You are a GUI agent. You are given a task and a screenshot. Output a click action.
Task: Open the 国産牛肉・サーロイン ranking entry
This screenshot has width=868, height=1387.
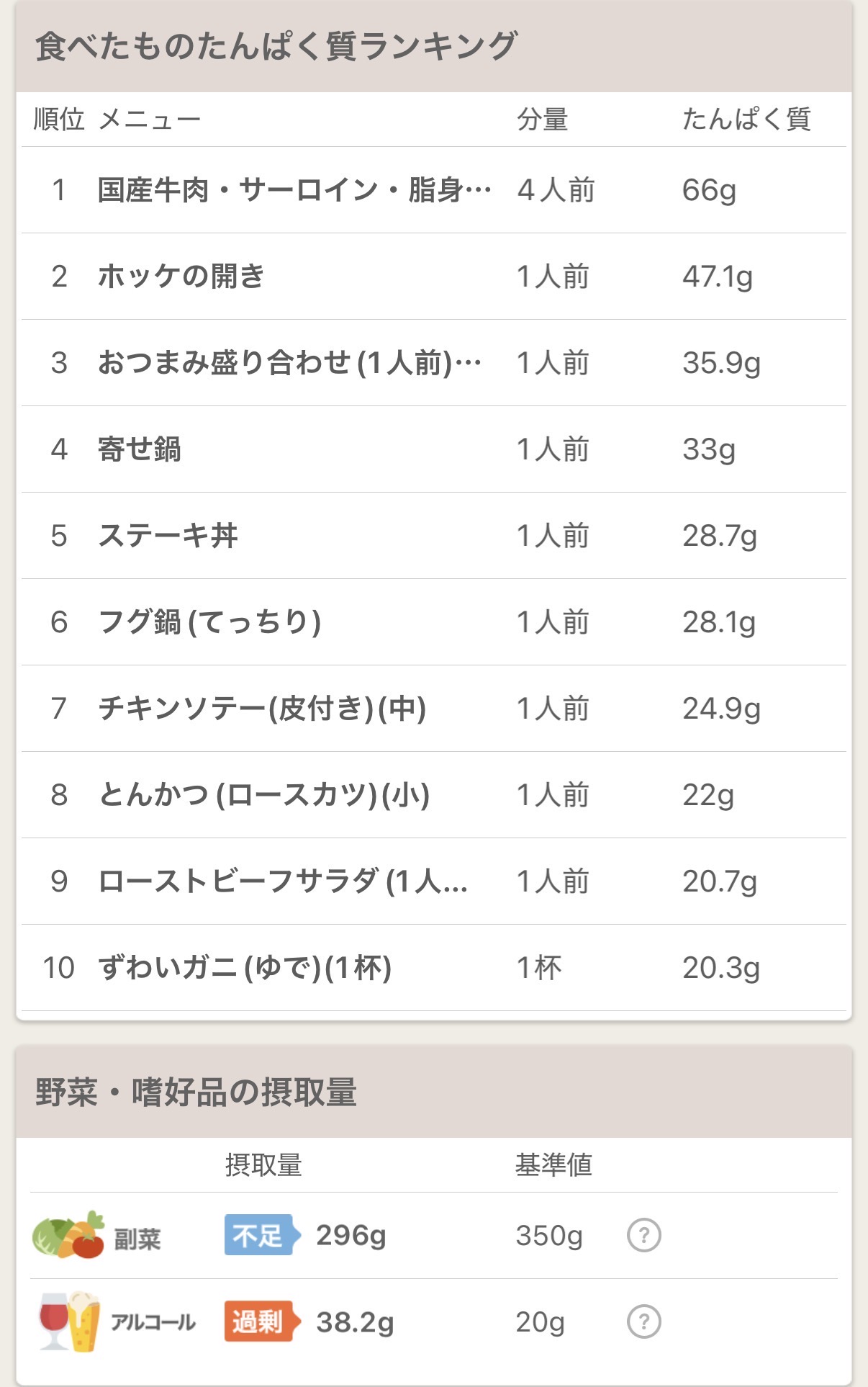click(294, 190)
